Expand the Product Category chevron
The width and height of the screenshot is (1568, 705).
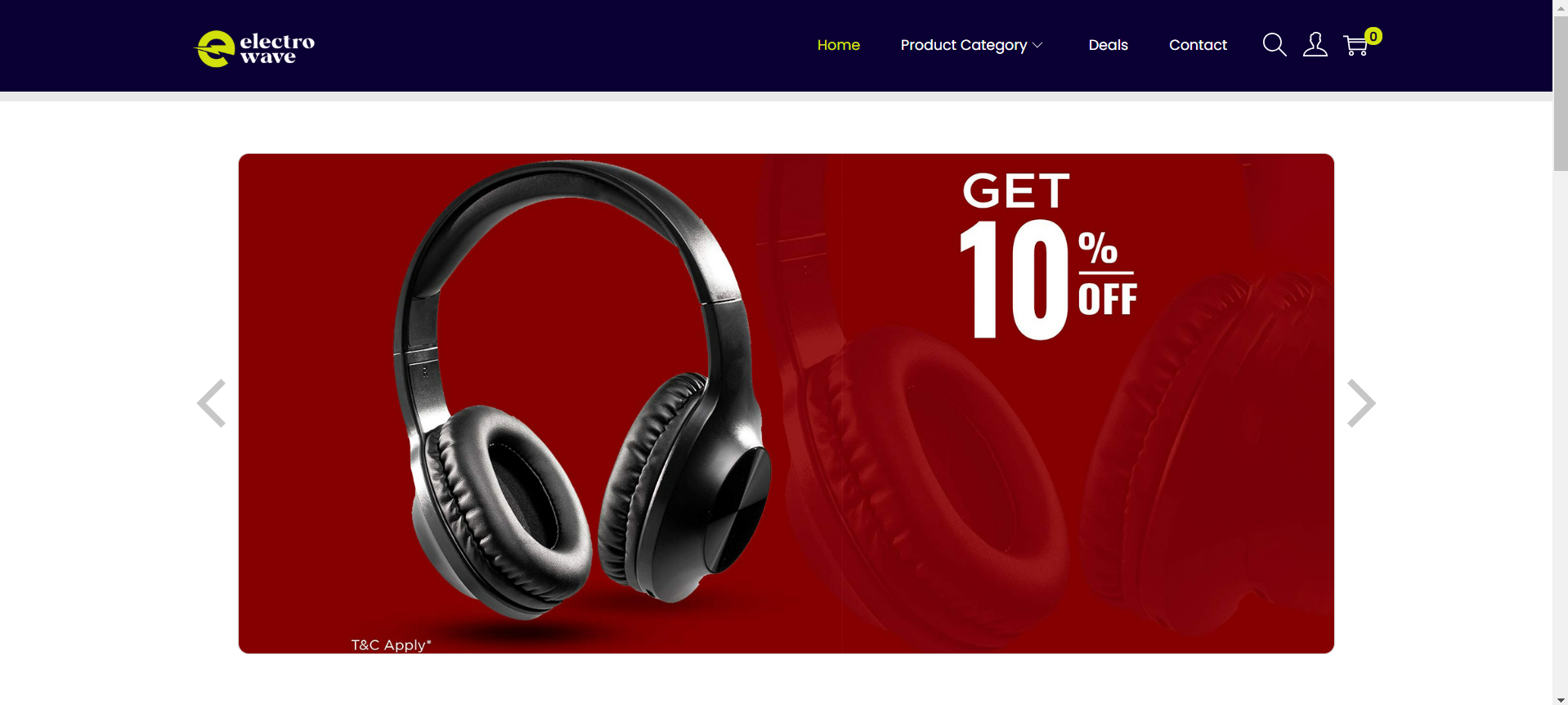(x=1037, y=45)
